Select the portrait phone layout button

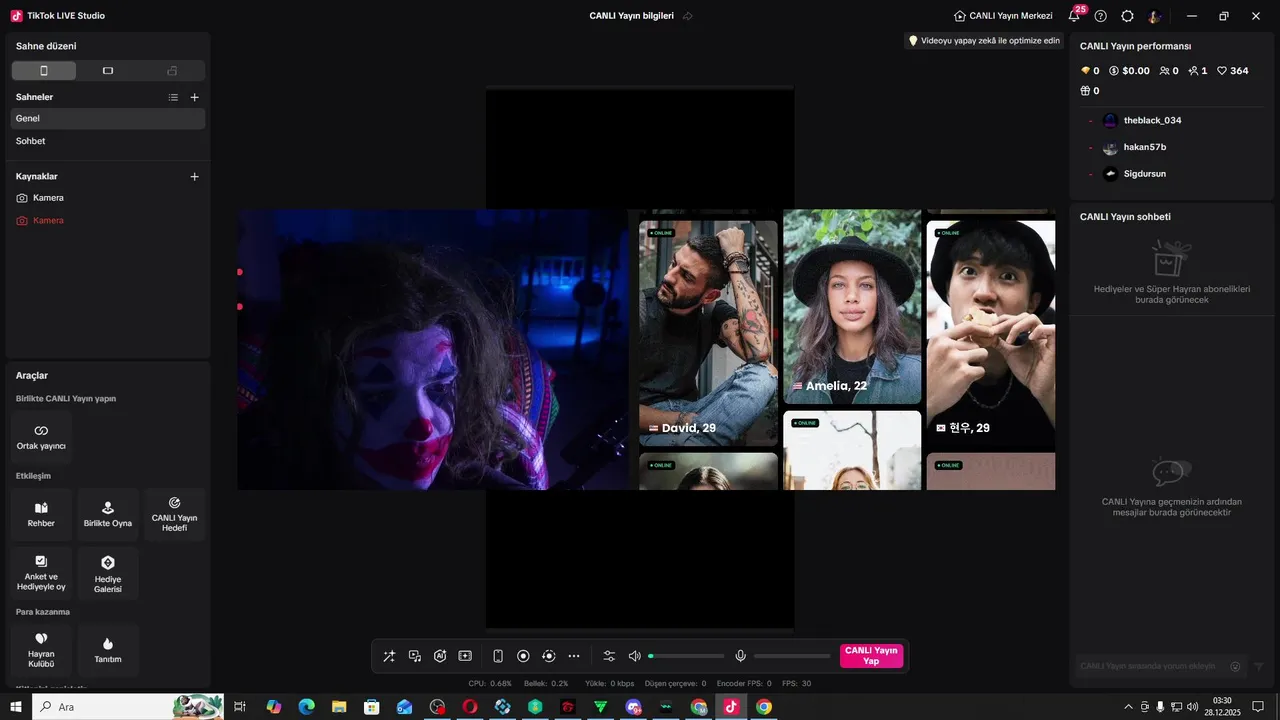[44, 71]
